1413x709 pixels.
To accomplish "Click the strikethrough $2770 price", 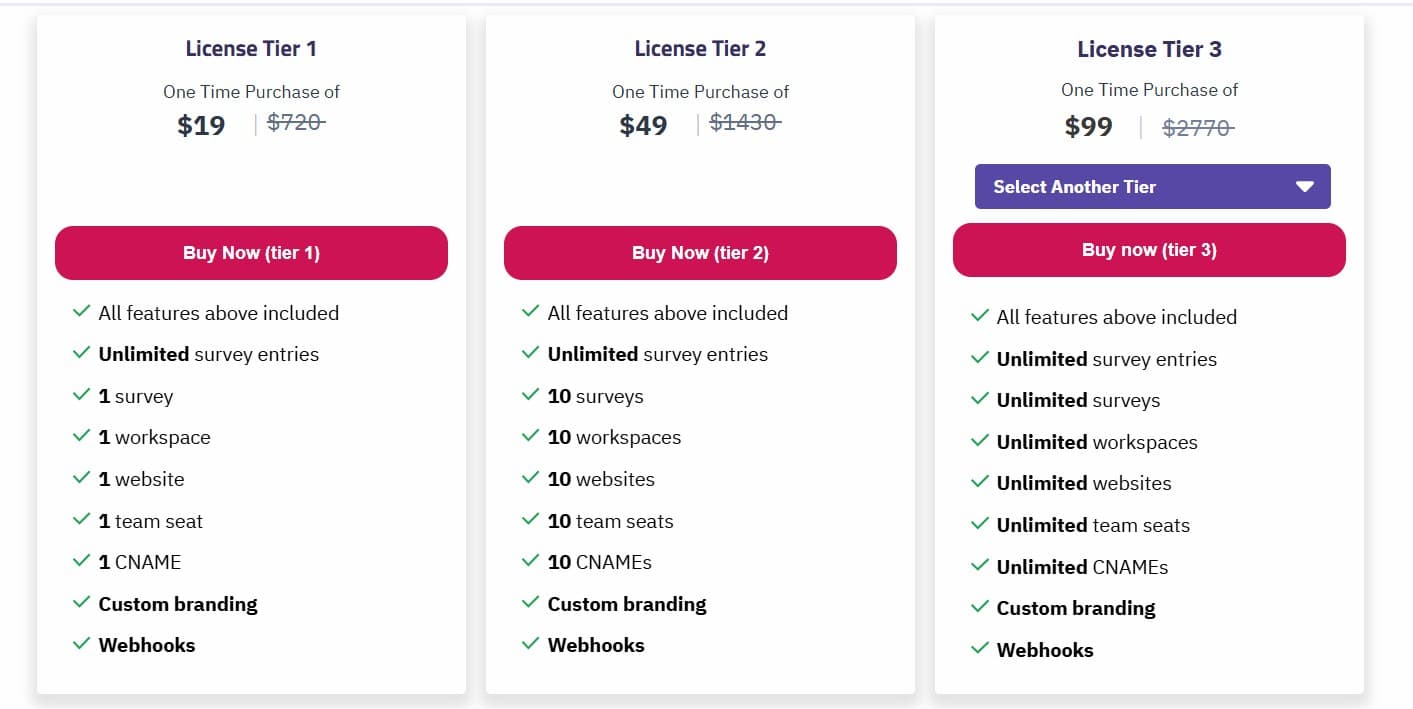I will click(x=1198, y=128).
